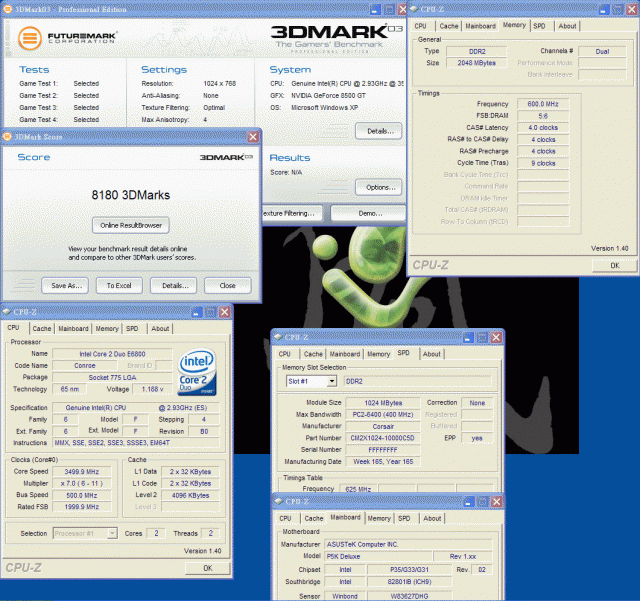Open Mainboard tab in memory CPU-Z window

coord(480,26)
